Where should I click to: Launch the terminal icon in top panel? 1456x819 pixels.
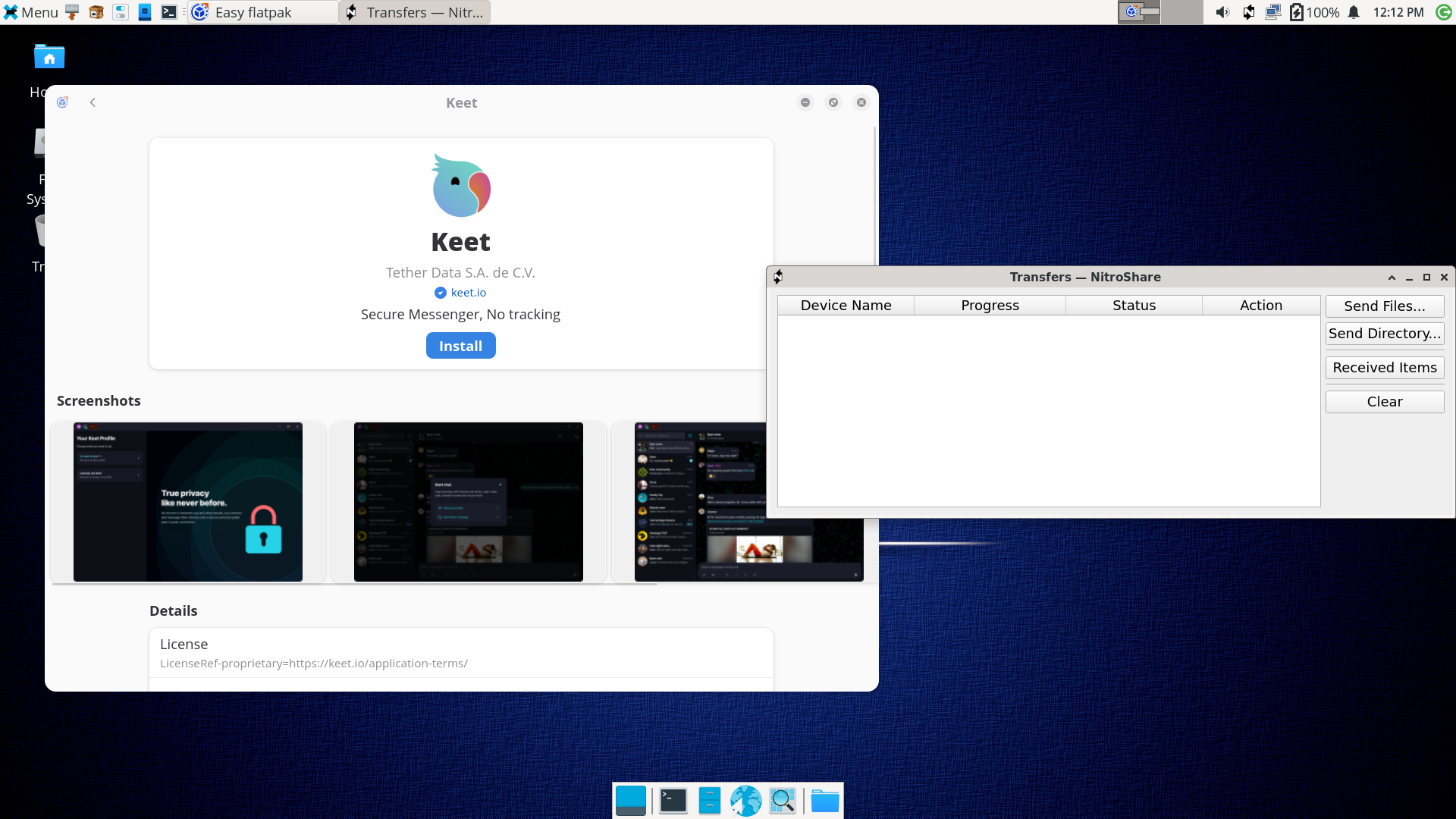click(x=169, y=12)
